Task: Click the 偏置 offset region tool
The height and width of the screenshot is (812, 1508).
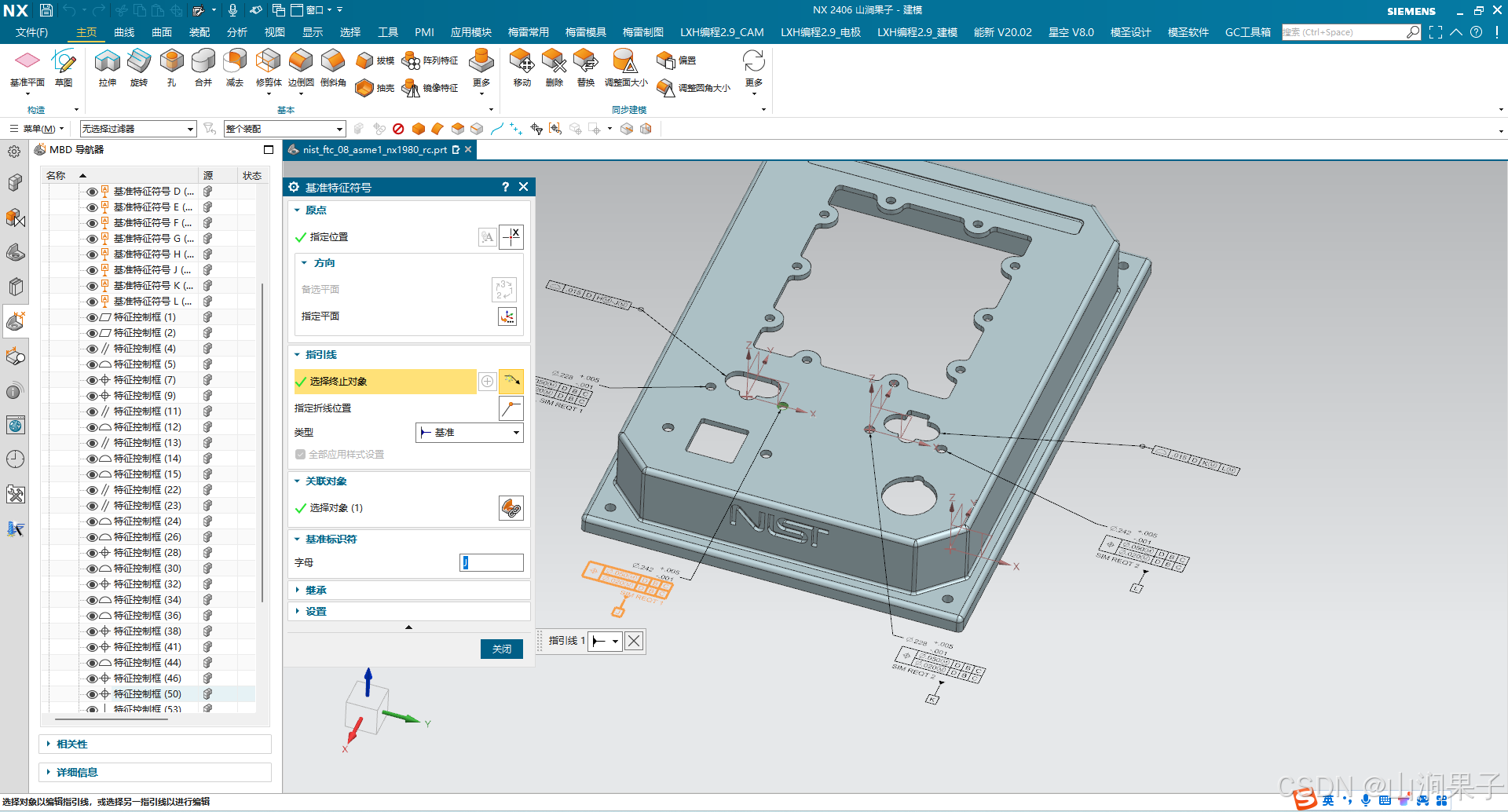Action: point(676,60)
